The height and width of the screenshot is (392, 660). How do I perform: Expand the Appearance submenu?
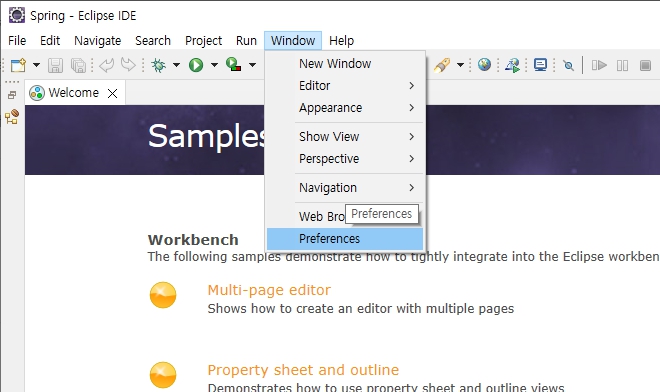(x=345, y=108)
